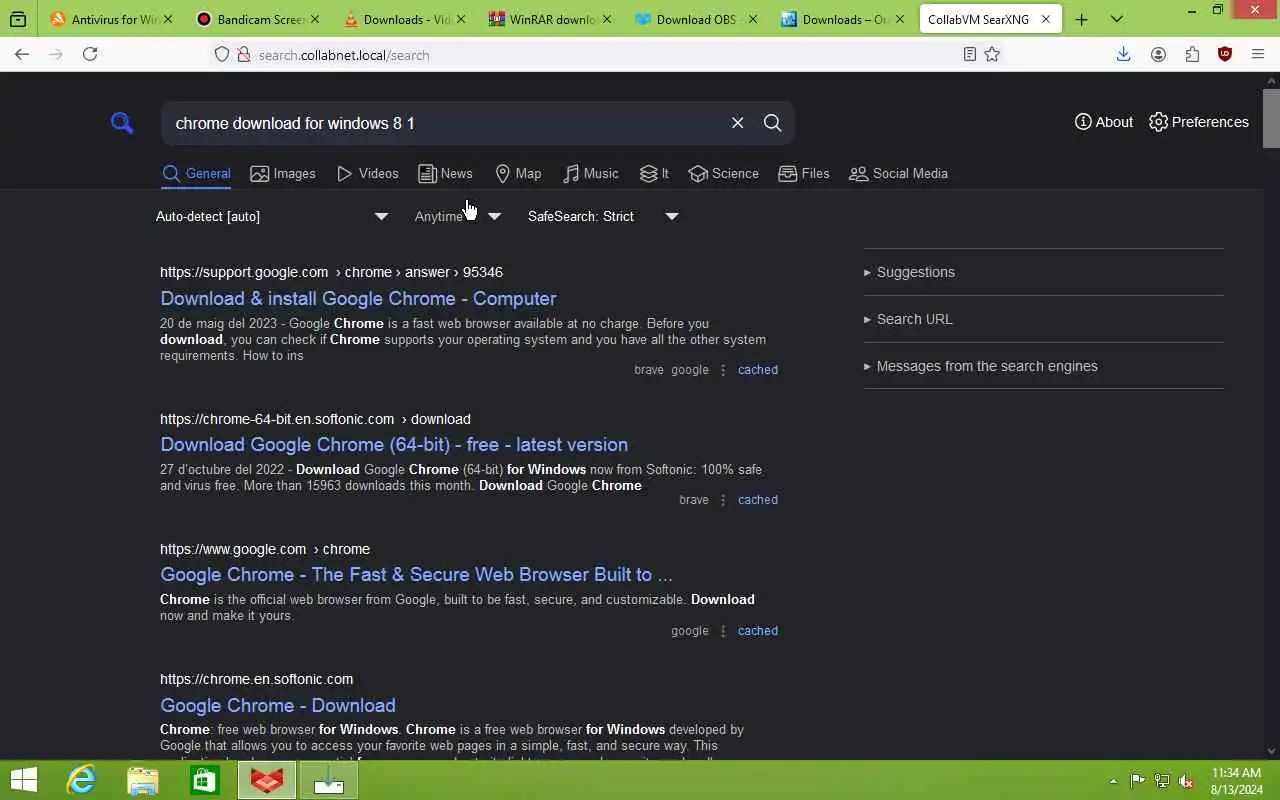
Task: Click the page vertical scrollbar
Action: (x=1271, y=120)
